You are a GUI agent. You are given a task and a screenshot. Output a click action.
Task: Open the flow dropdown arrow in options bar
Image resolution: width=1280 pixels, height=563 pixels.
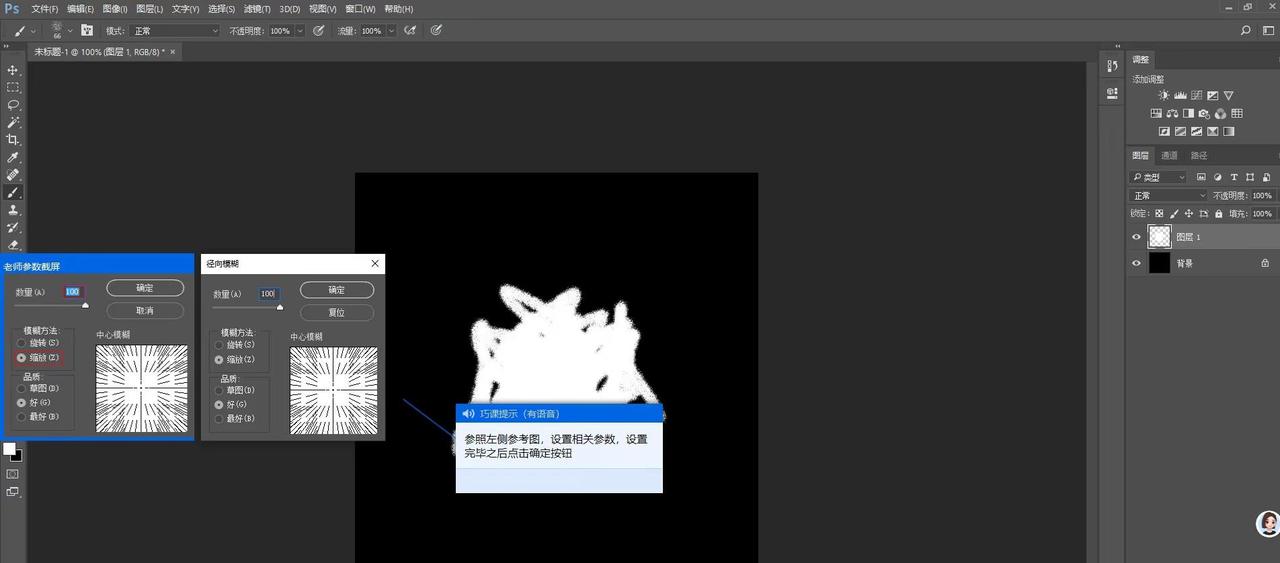pyautogui.click(x=391, y=31)
